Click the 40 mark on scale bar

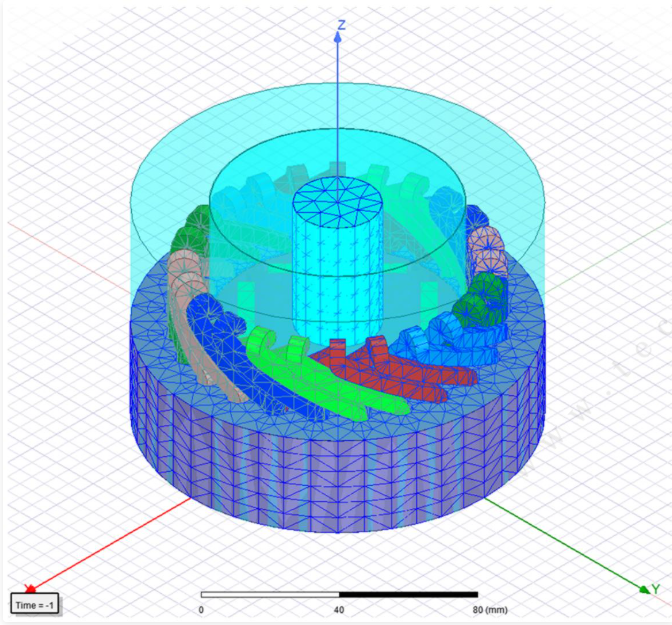339,609
